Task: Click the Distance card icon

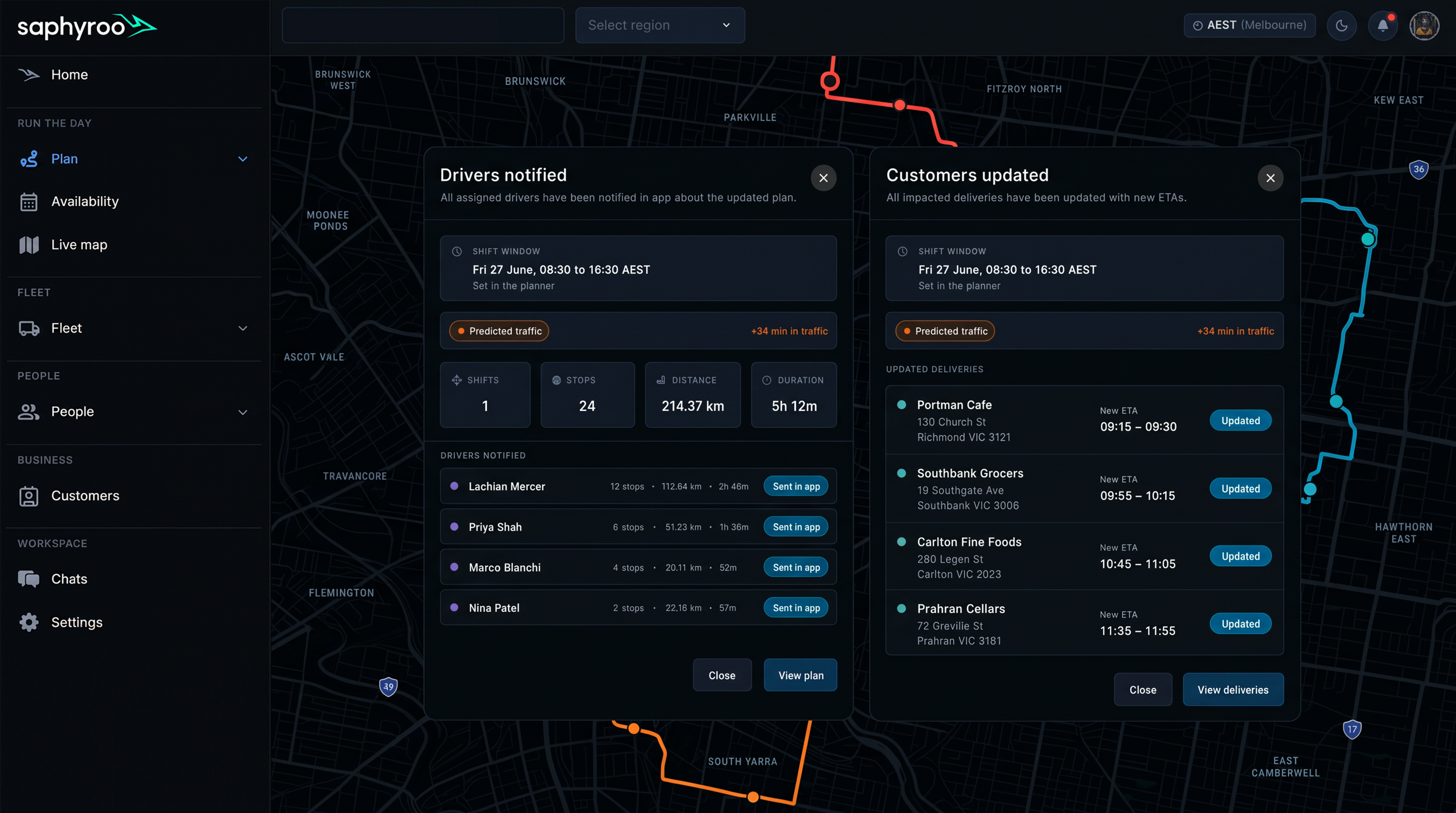Action: coord(661,380)
